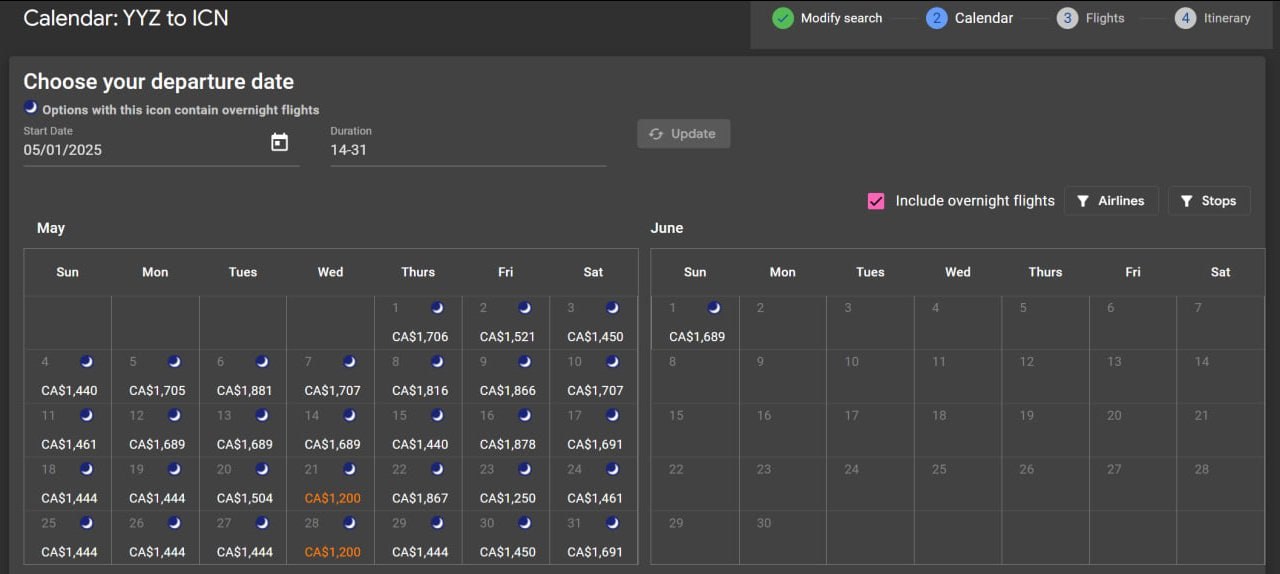Open the Start Date calendar picker icon
This screenshot has width=1280, height=574.
point(280,143)
